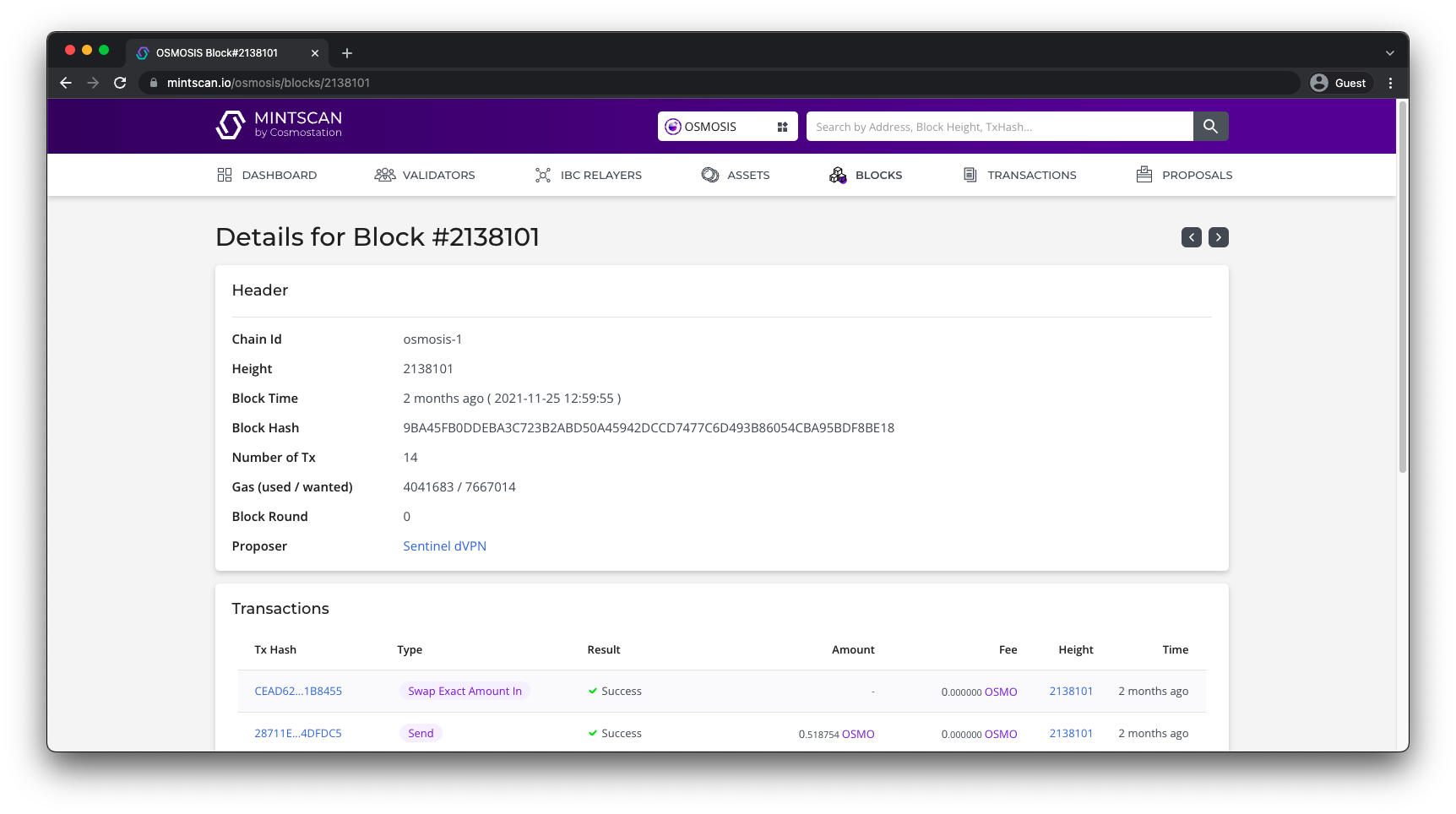The height and width of the screenshot is (814, 1456).
Task: Open a new browser tab
Action: coord(347,53)
